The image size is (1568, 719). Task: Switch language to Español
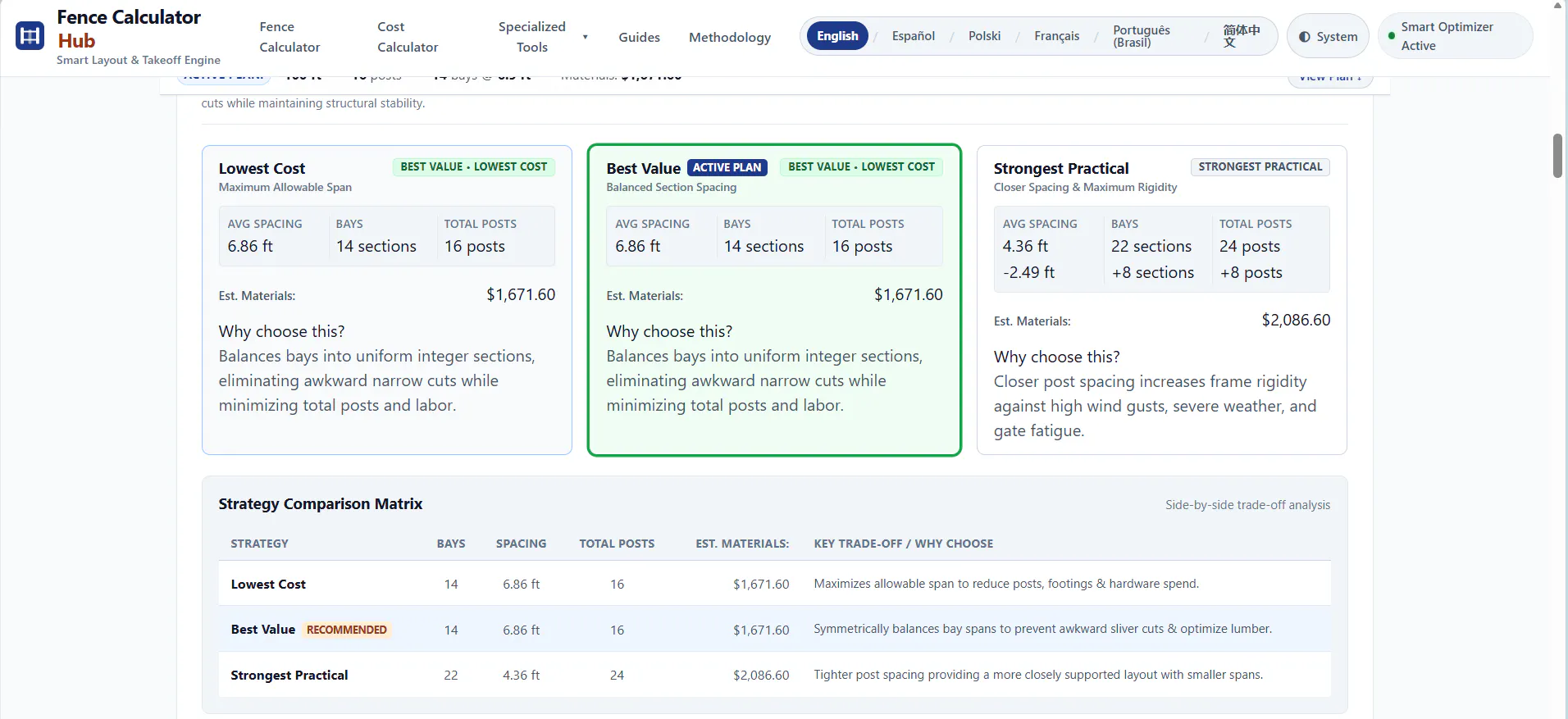(x=914, y=36)
